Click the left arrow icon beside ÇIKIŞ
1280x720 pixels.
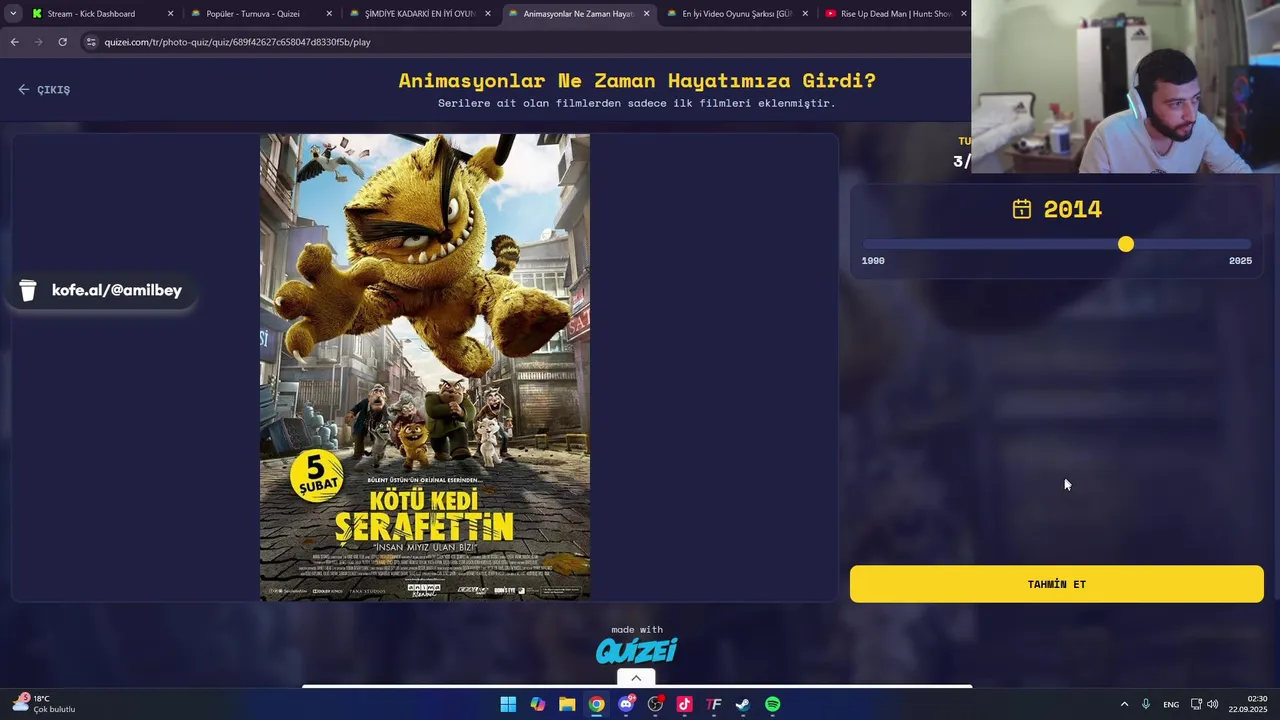(24, 90)
